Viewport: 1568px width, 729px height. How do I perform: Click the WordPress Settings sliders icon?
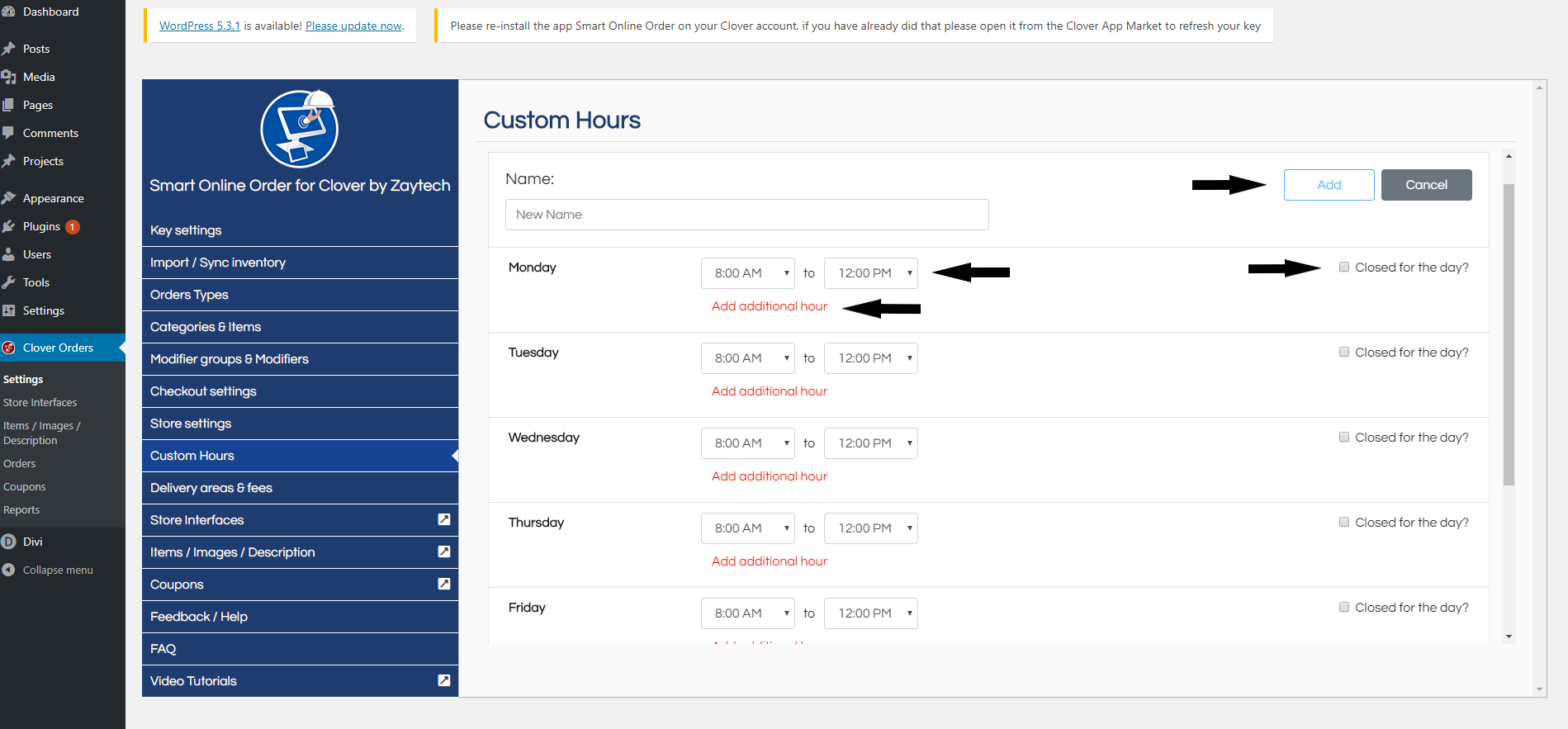point(9,310)
